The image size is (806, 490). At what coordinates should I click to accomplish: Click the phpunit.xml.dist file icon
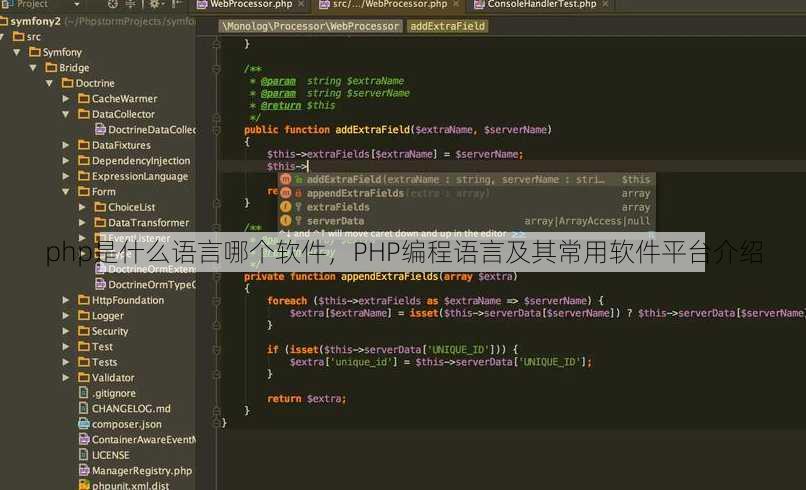tap(84, 485)
